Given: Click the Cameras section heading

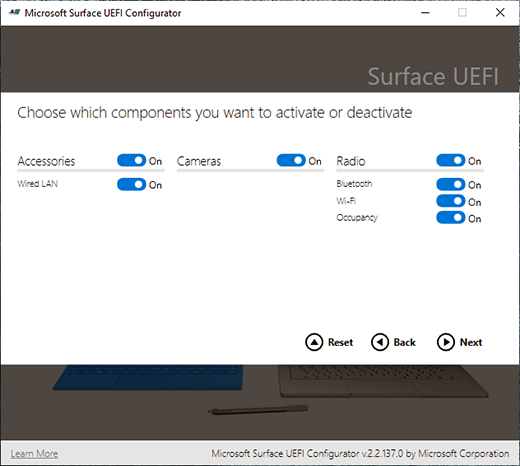Looking at the screenshot, I should coord(199,161).
